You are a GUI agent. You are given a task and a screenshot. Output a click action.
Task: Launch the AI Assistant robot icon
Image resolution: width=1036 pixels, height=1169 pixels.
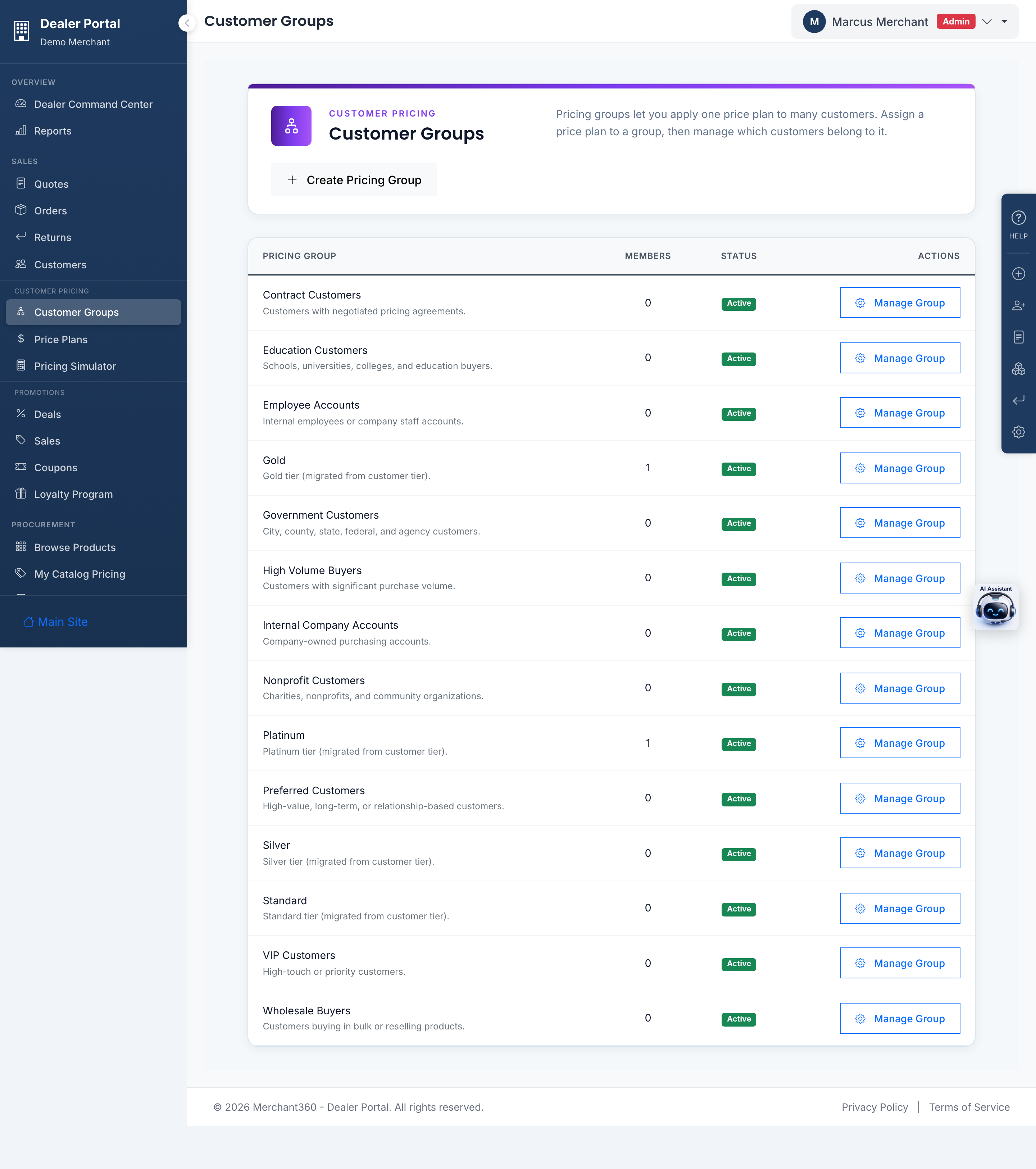995,609
